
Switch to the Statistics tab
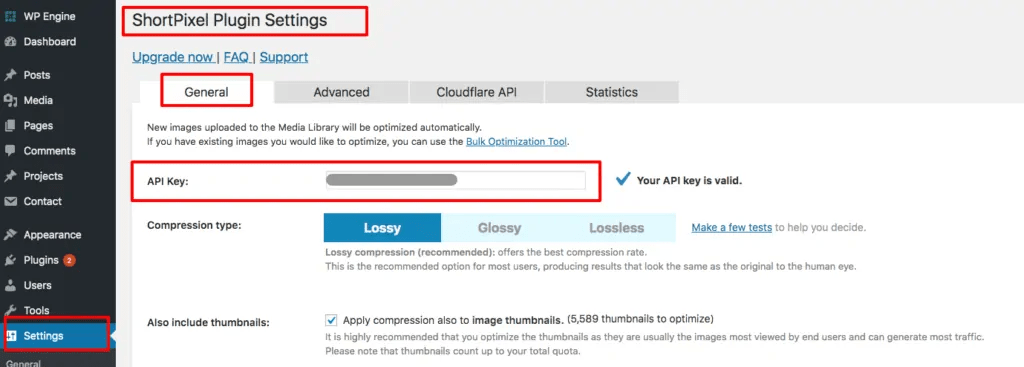(x=612, y=92)
